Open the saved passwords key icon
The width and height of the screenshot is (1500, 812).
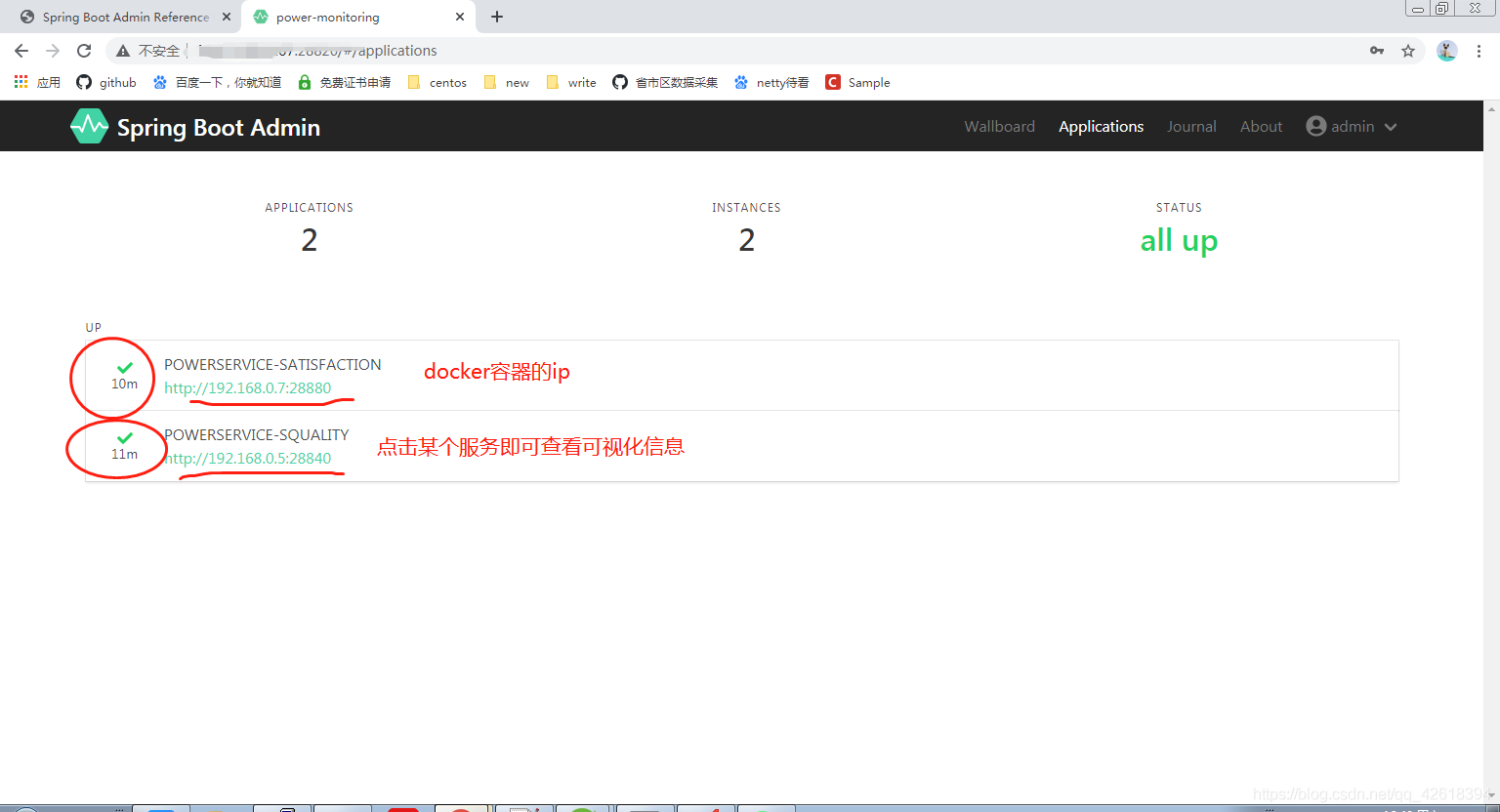1377,51
